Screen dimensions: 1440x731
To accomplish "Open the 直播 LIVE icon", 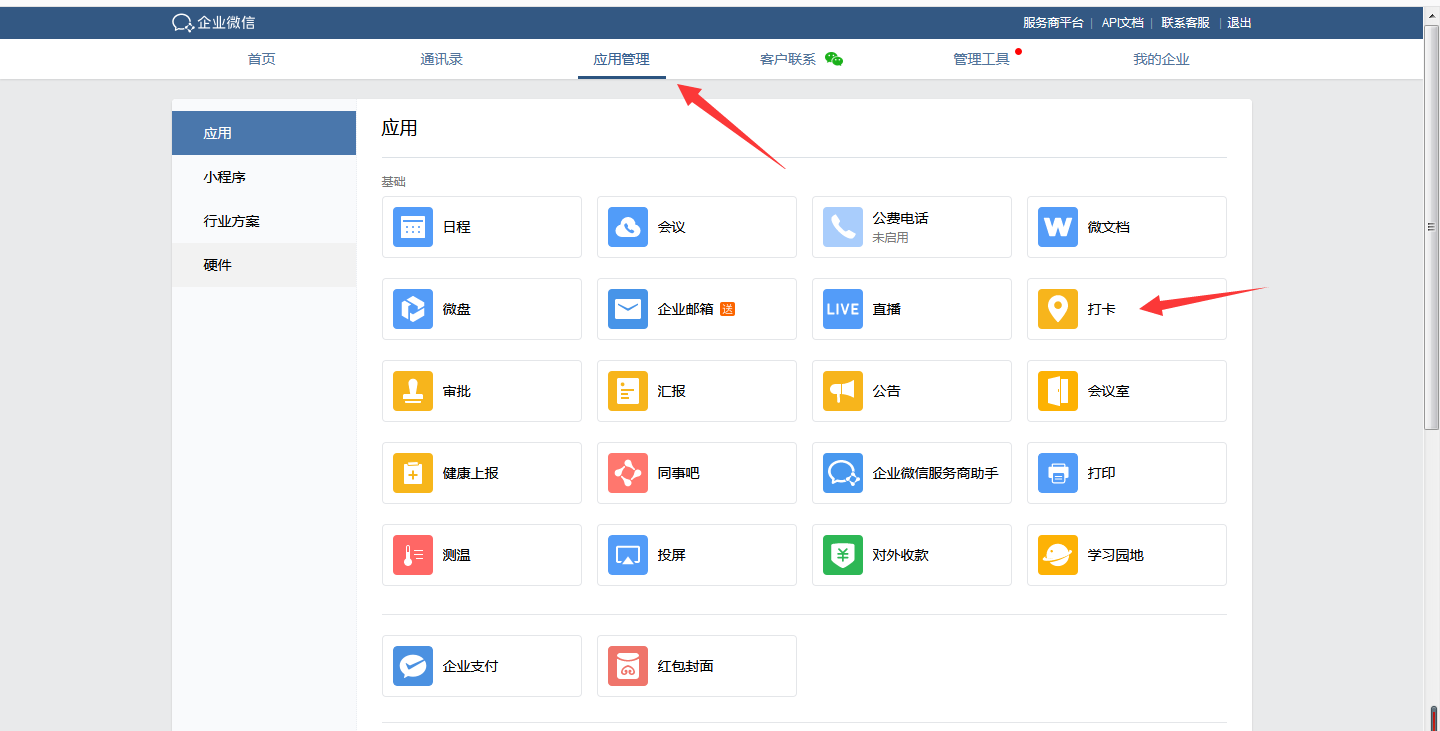I will tap(843, 309).
